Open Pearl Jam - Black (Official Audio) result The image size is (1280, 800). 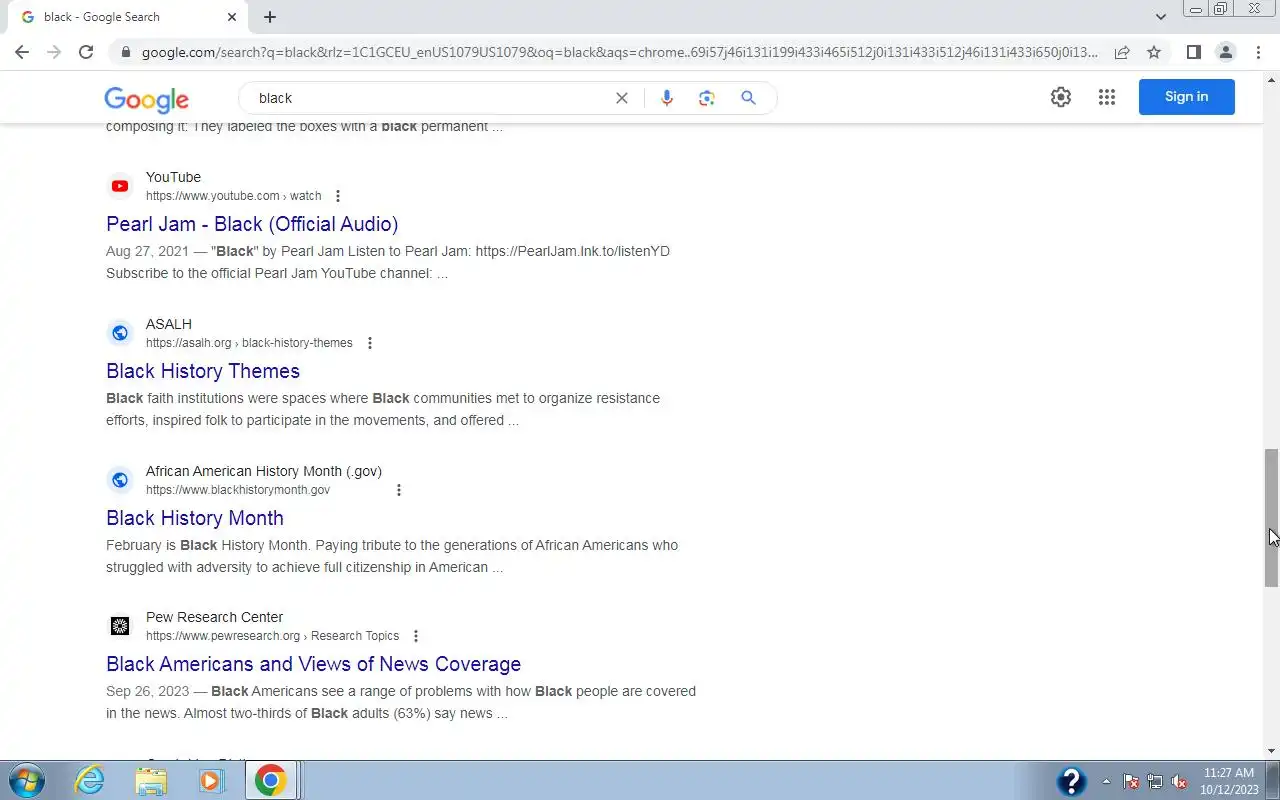[252, 224]
